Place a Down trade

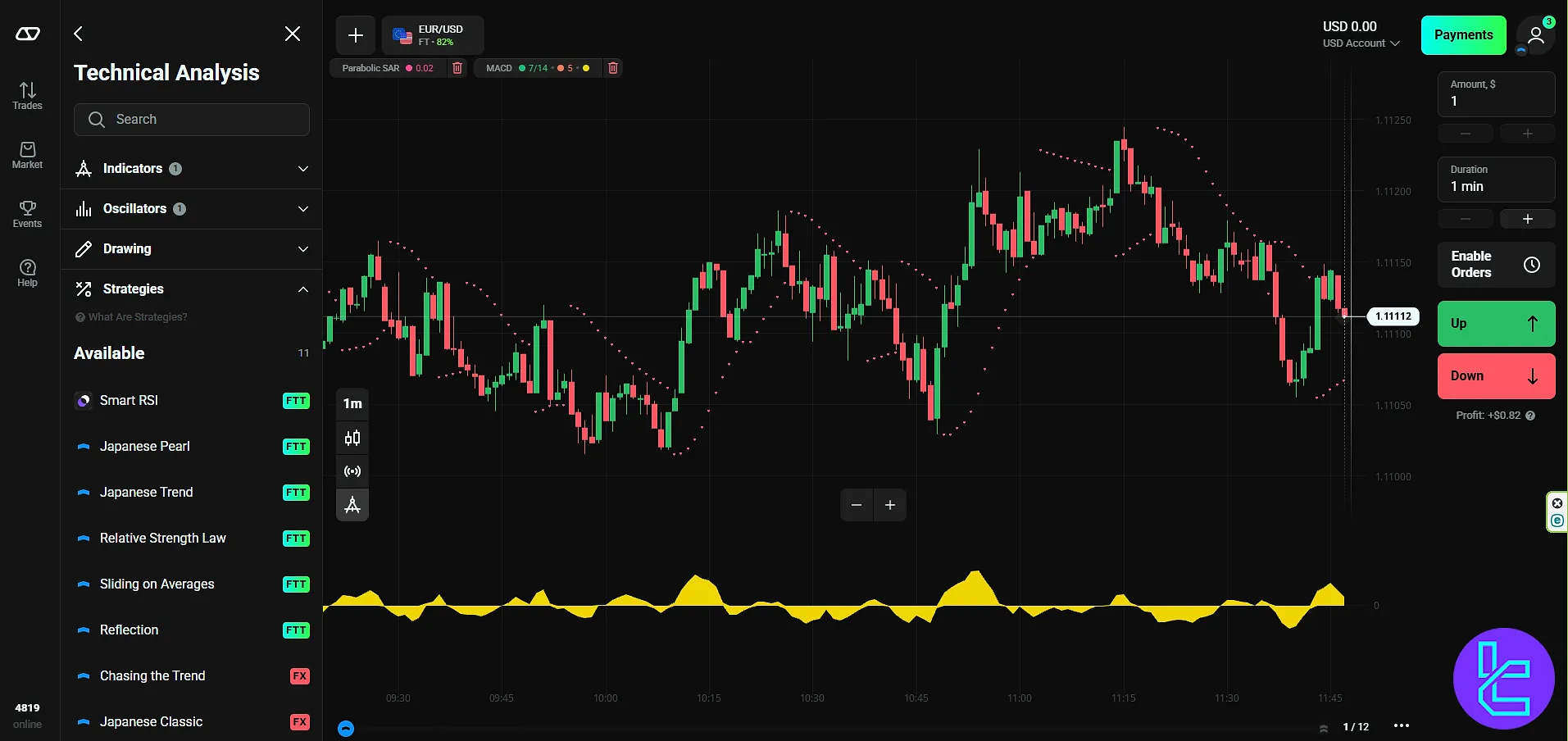[1497, 376]
